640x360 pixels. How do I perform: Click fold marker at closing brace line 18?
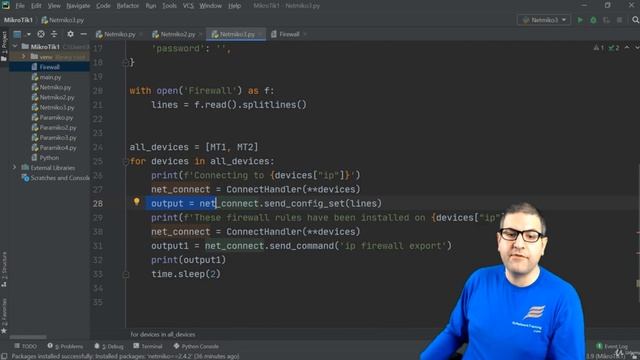pyautogui.click(x=126, y=62)
